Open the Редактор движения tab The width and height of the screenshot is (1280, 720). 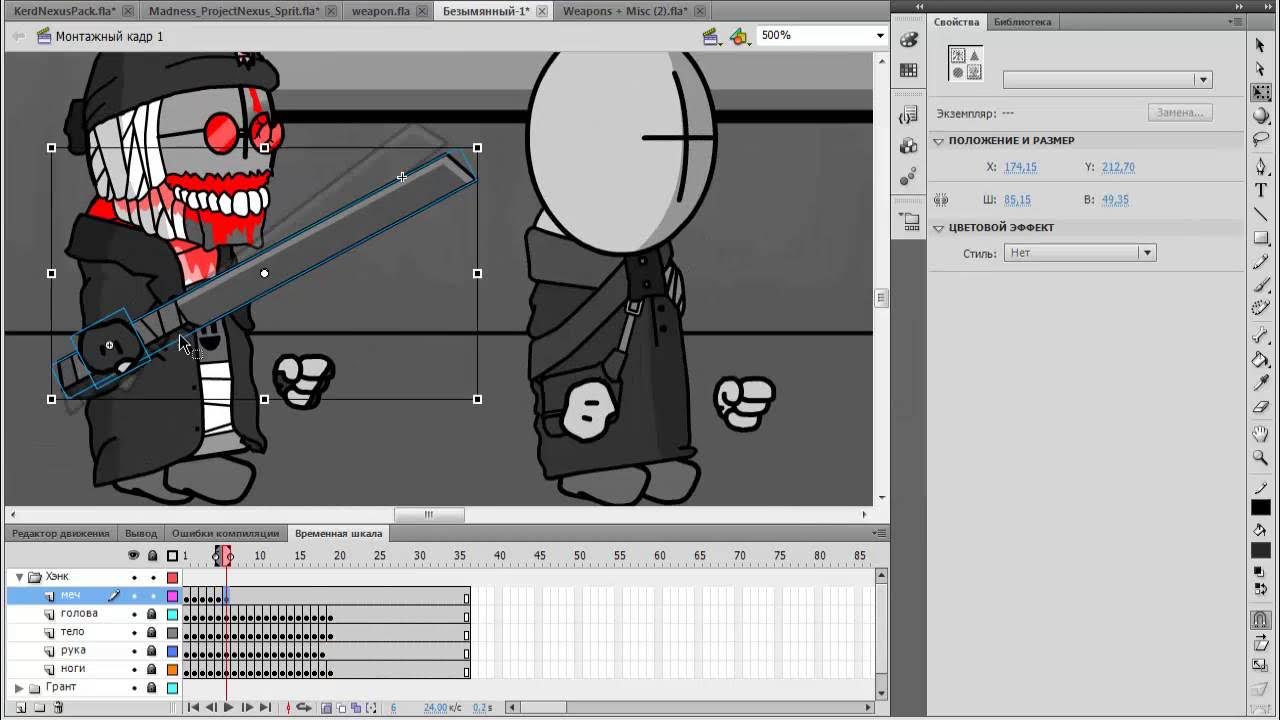61,534
